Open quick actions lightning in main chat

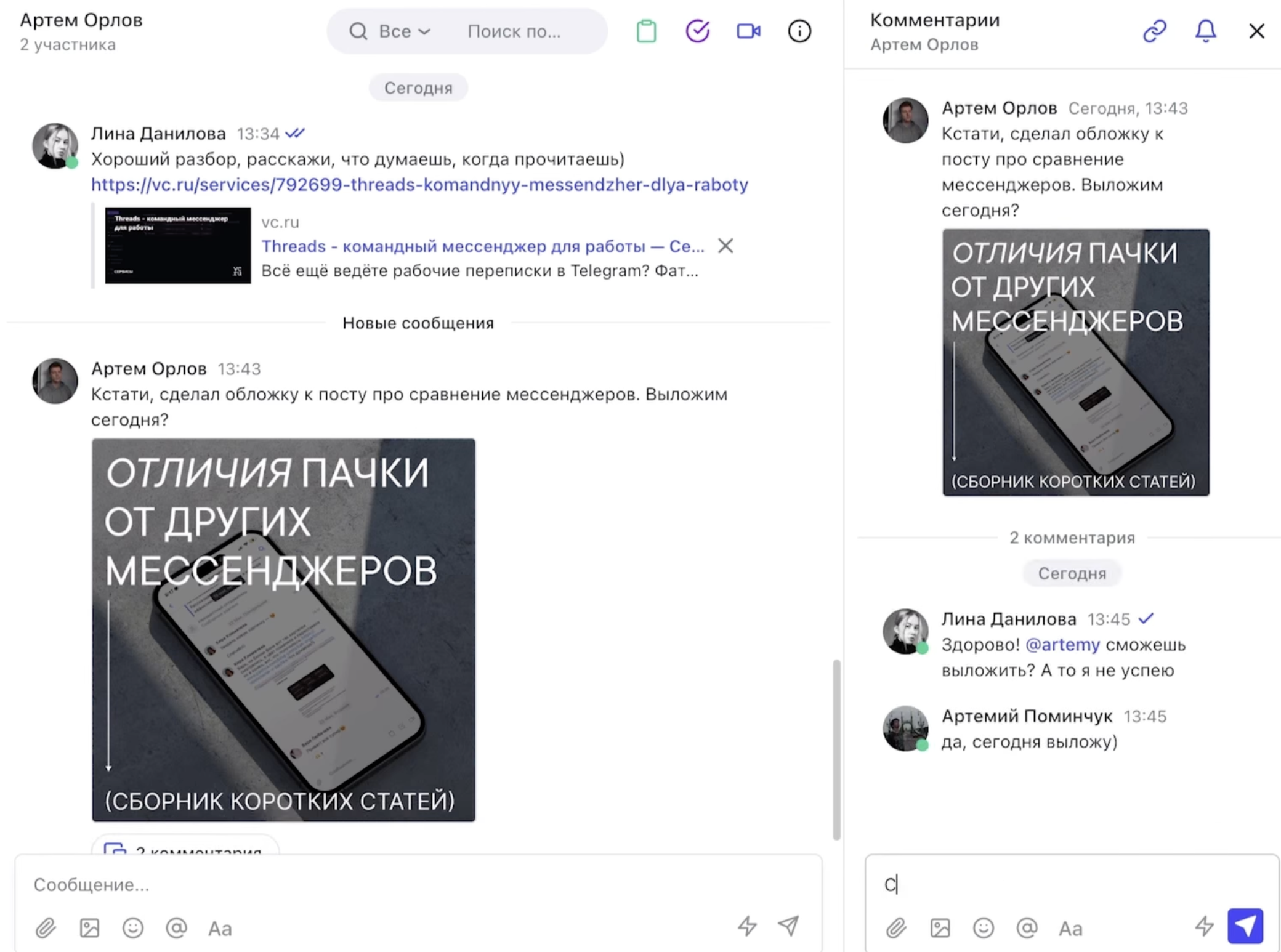pyautogui.click(x=747, y=926)
